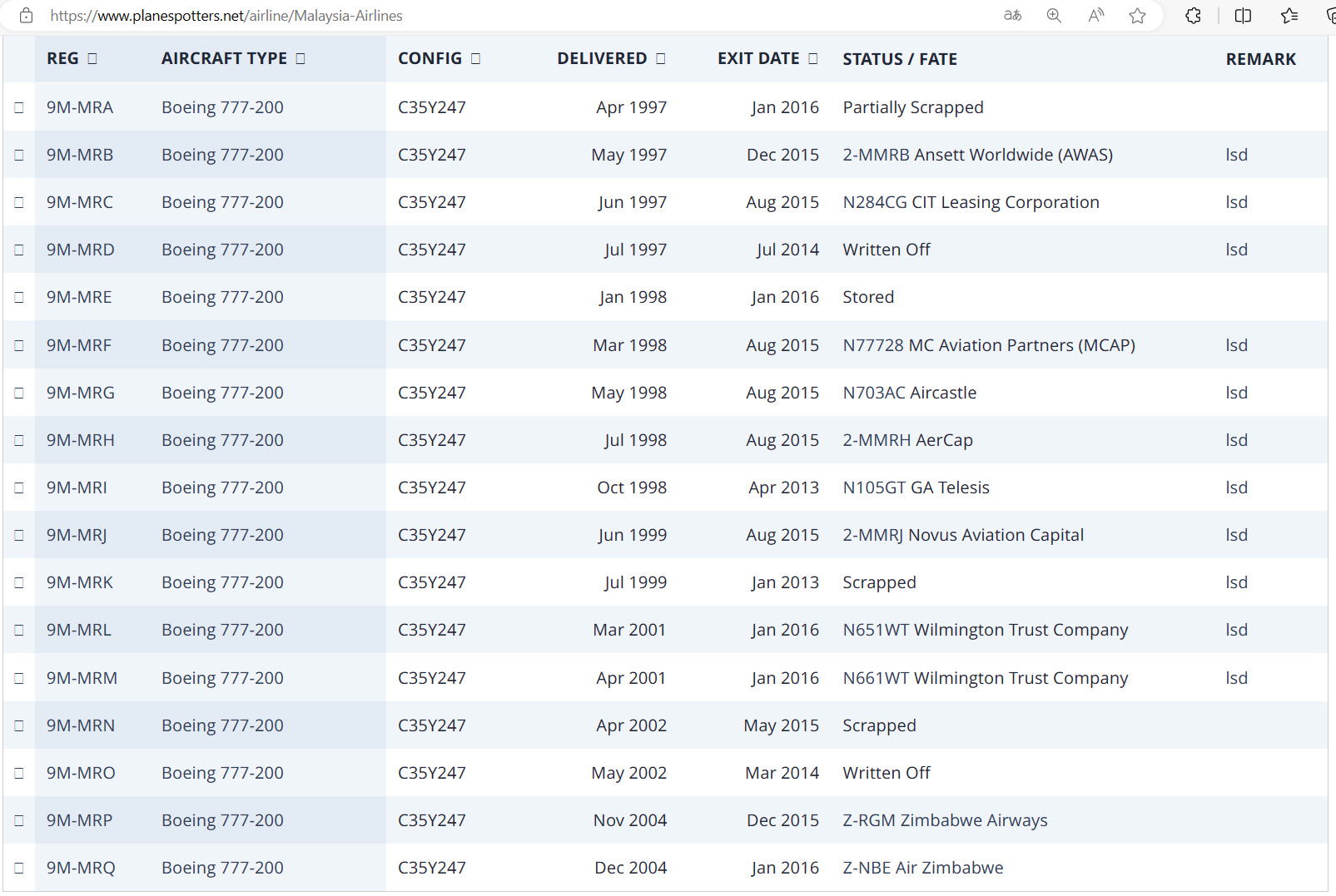The width and height of the screenshot is (1336, 896).
Task: Open the 9M-MRD registration link
Action: (81, 250)
